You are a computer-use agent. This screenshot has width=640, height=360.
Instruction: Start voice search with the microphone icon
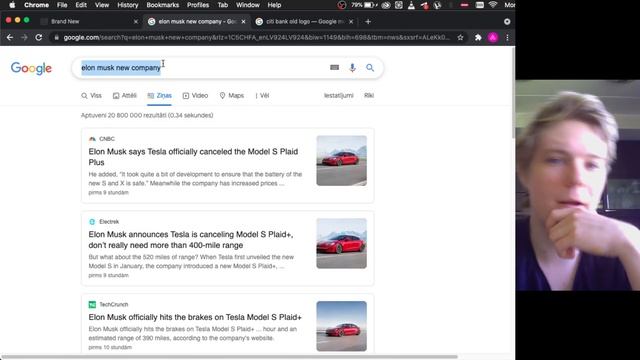point(352,67)
